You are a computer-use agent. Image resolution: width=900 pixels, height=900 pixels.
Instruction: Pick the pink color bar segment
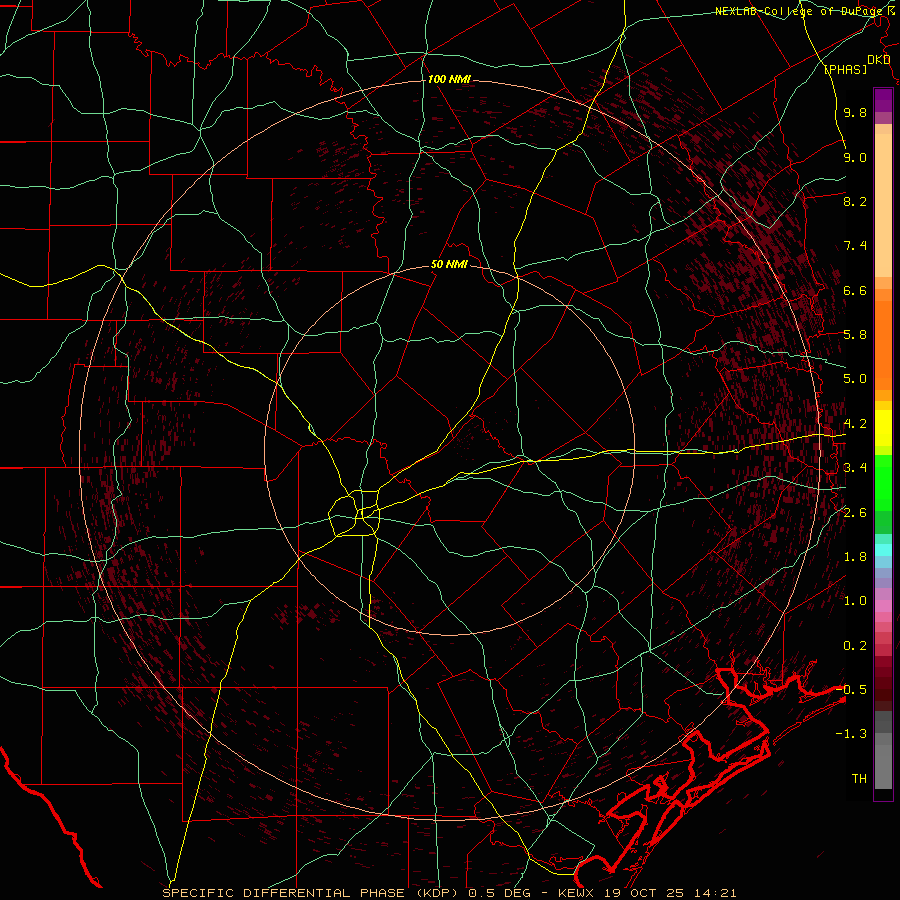(883, 606)
